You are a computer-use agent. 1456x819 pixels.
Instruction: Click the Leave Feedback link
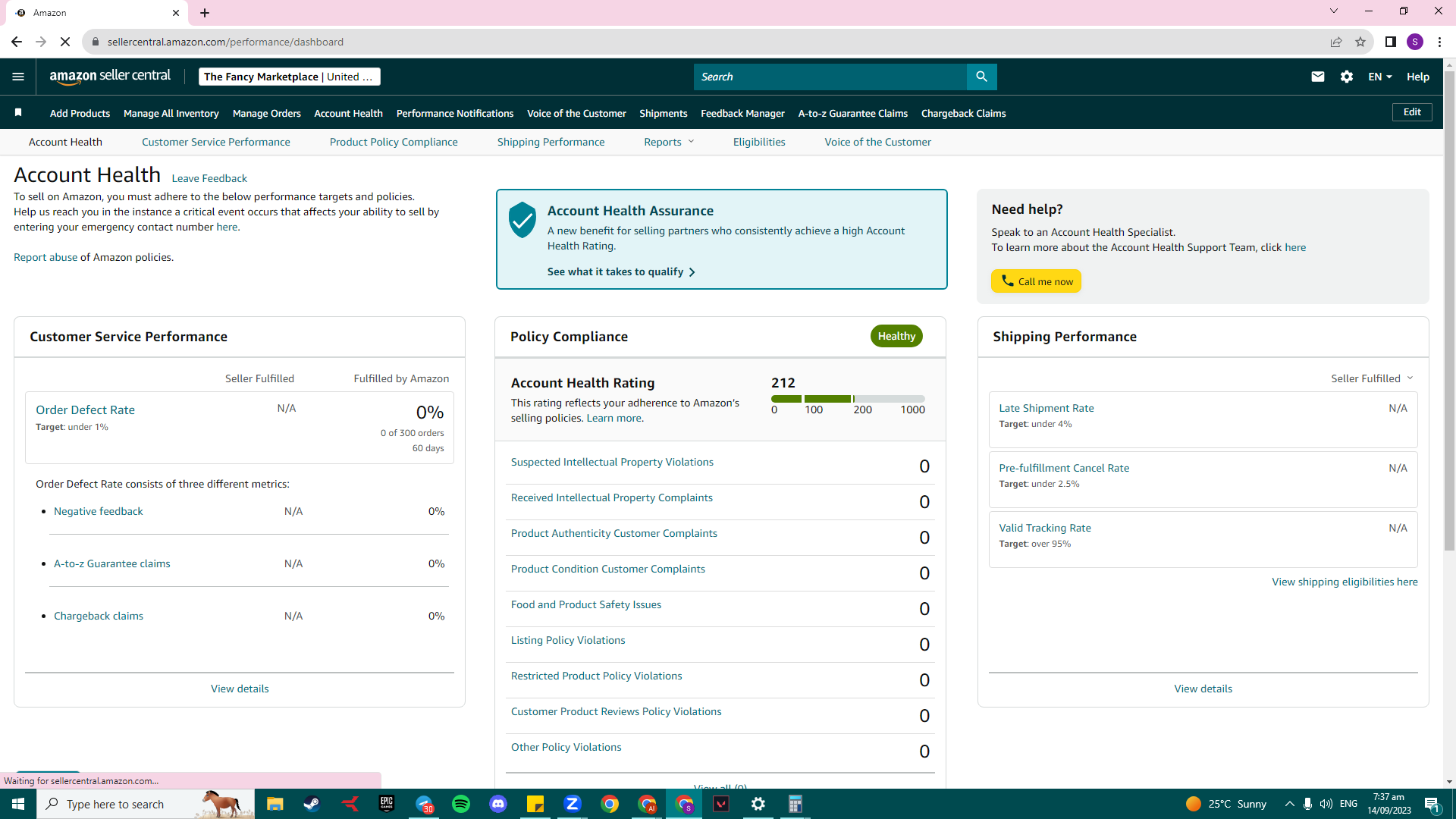click(x=209, y=178)
